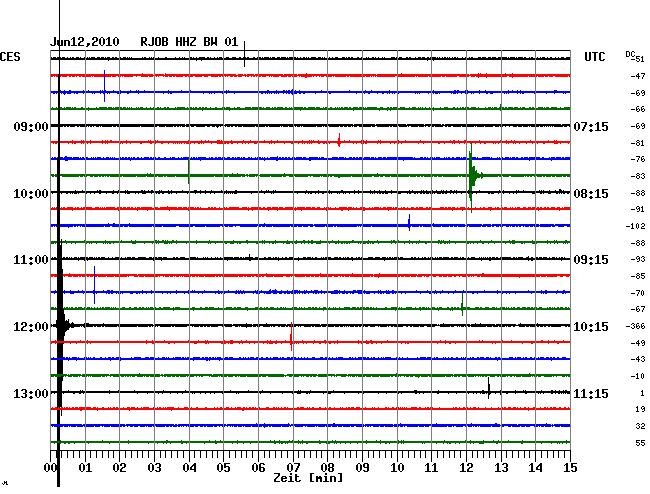Click the 10:00 local time label

pos(31,194)
